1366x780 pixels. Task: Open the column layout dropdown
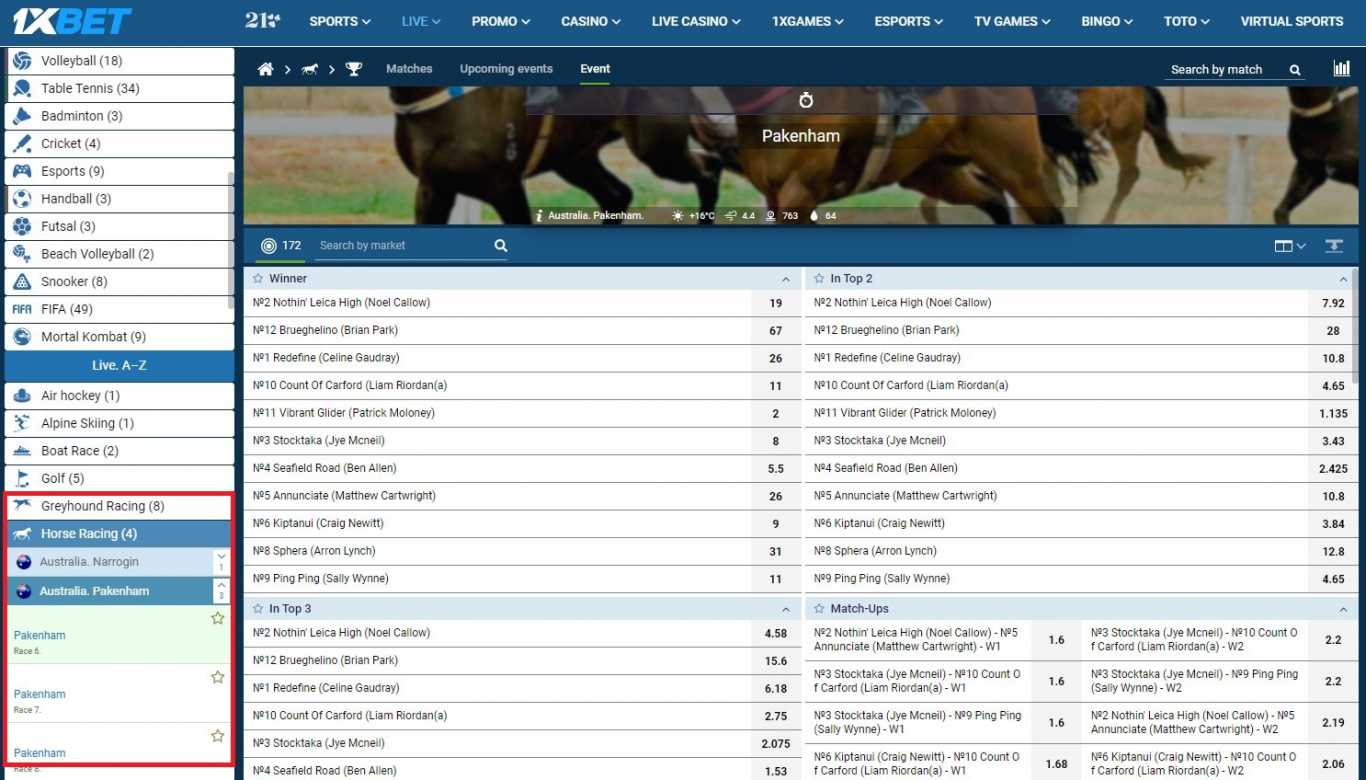click(x=1290, y=246)
